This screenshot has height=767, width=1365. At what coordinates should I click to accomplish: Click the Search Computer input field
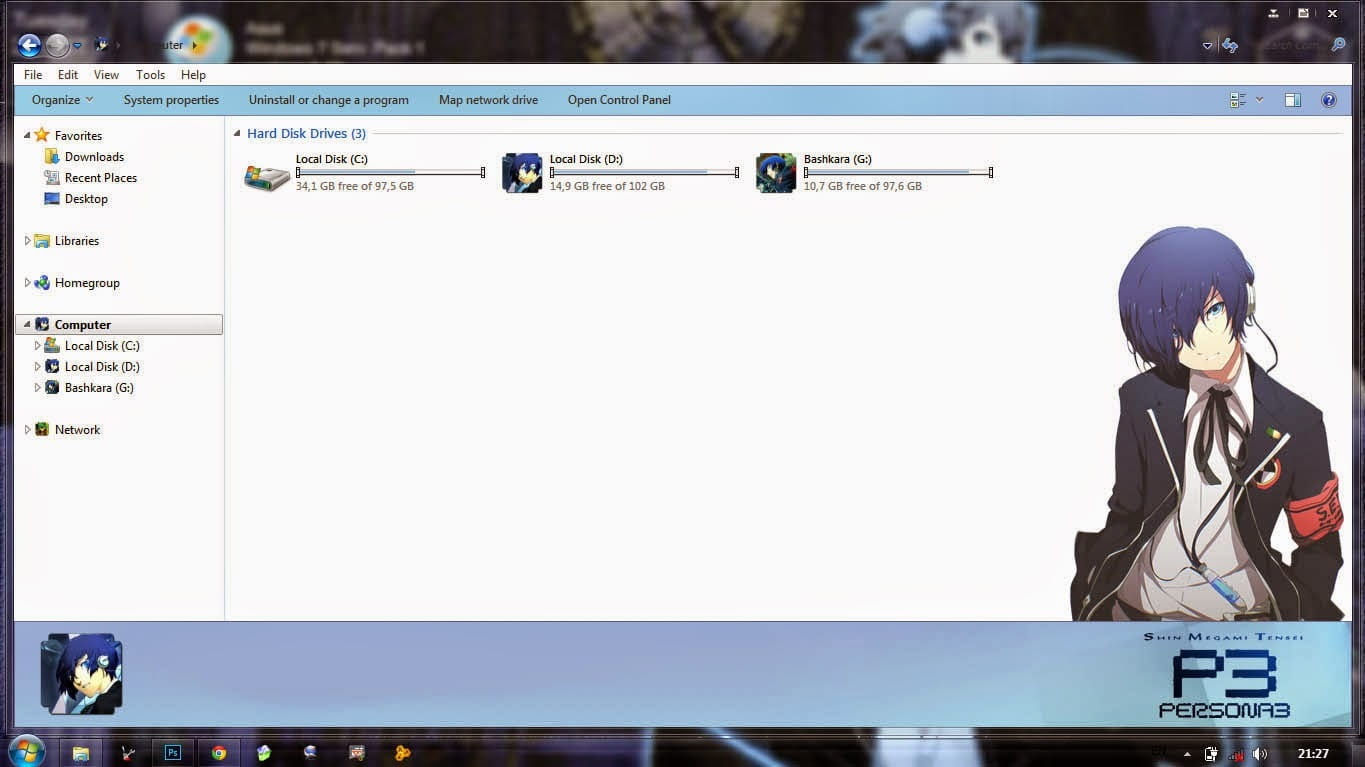point(1285,45)
